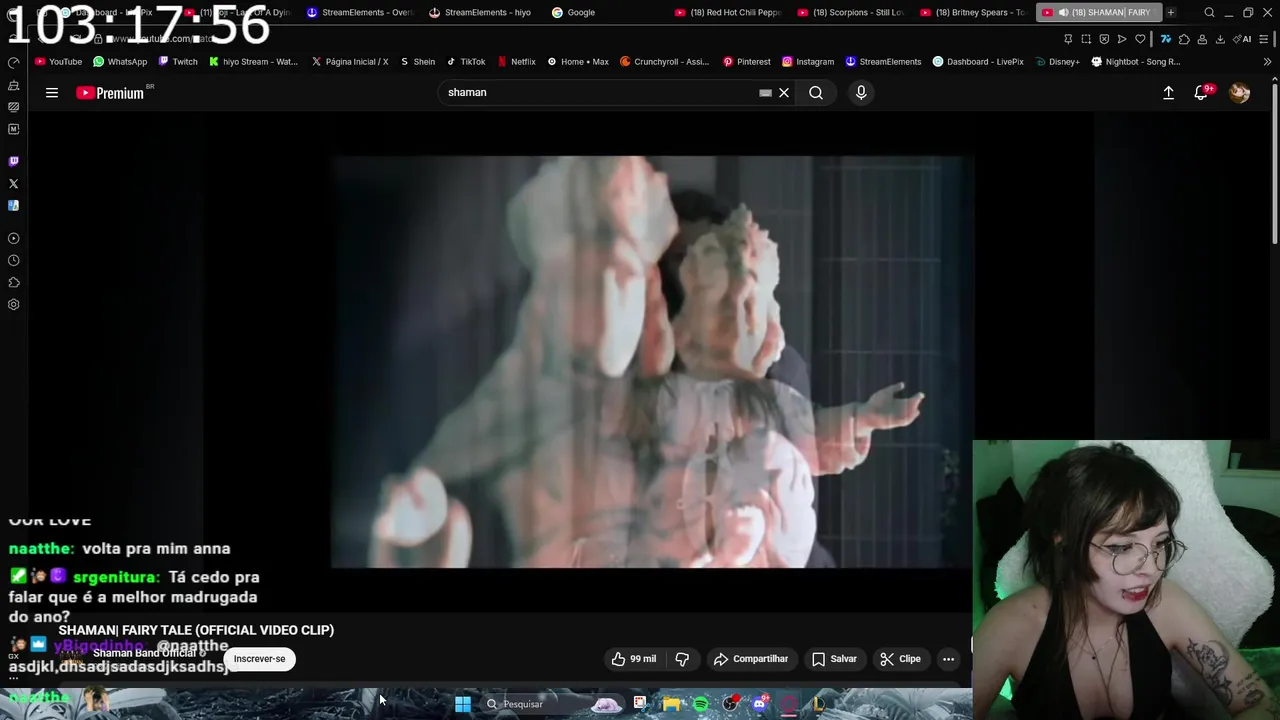1280x720 pixels.
Task: Switch to the Britney Spears tab
Action: (973, 12)
